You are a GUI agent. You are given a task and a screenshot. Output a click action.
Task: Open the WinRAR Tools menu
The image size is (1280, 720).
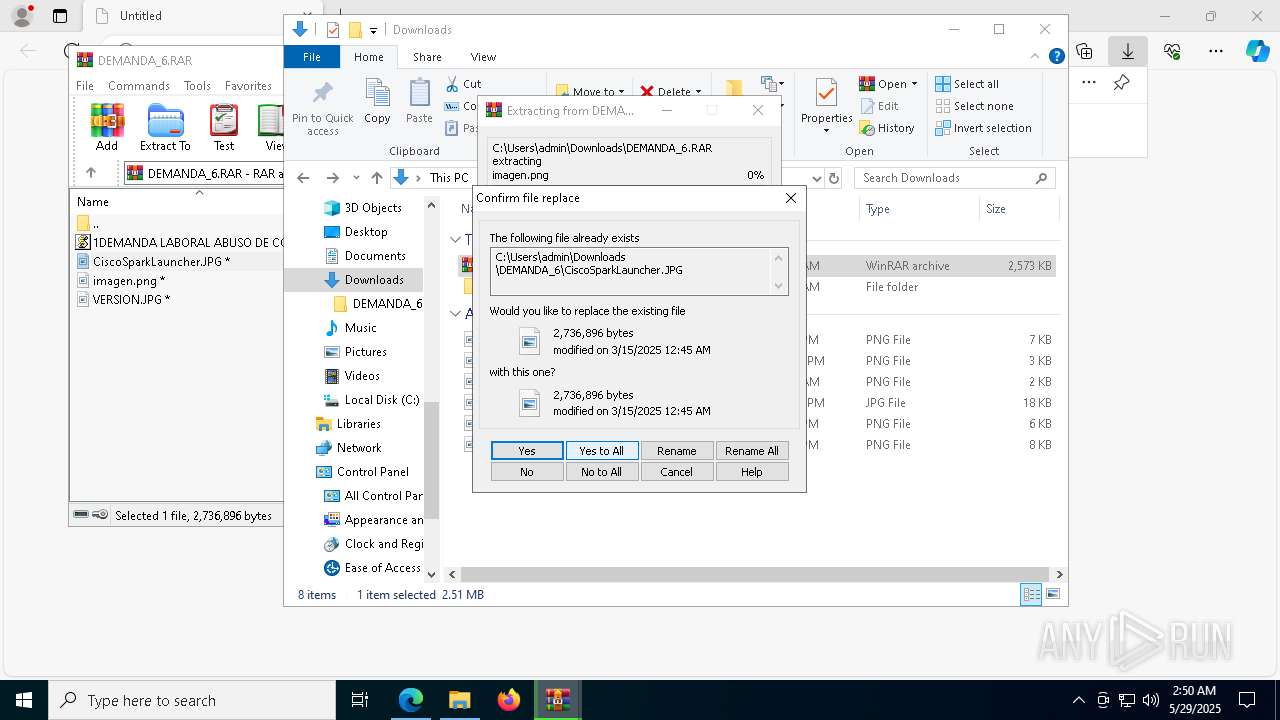point(197,86)
